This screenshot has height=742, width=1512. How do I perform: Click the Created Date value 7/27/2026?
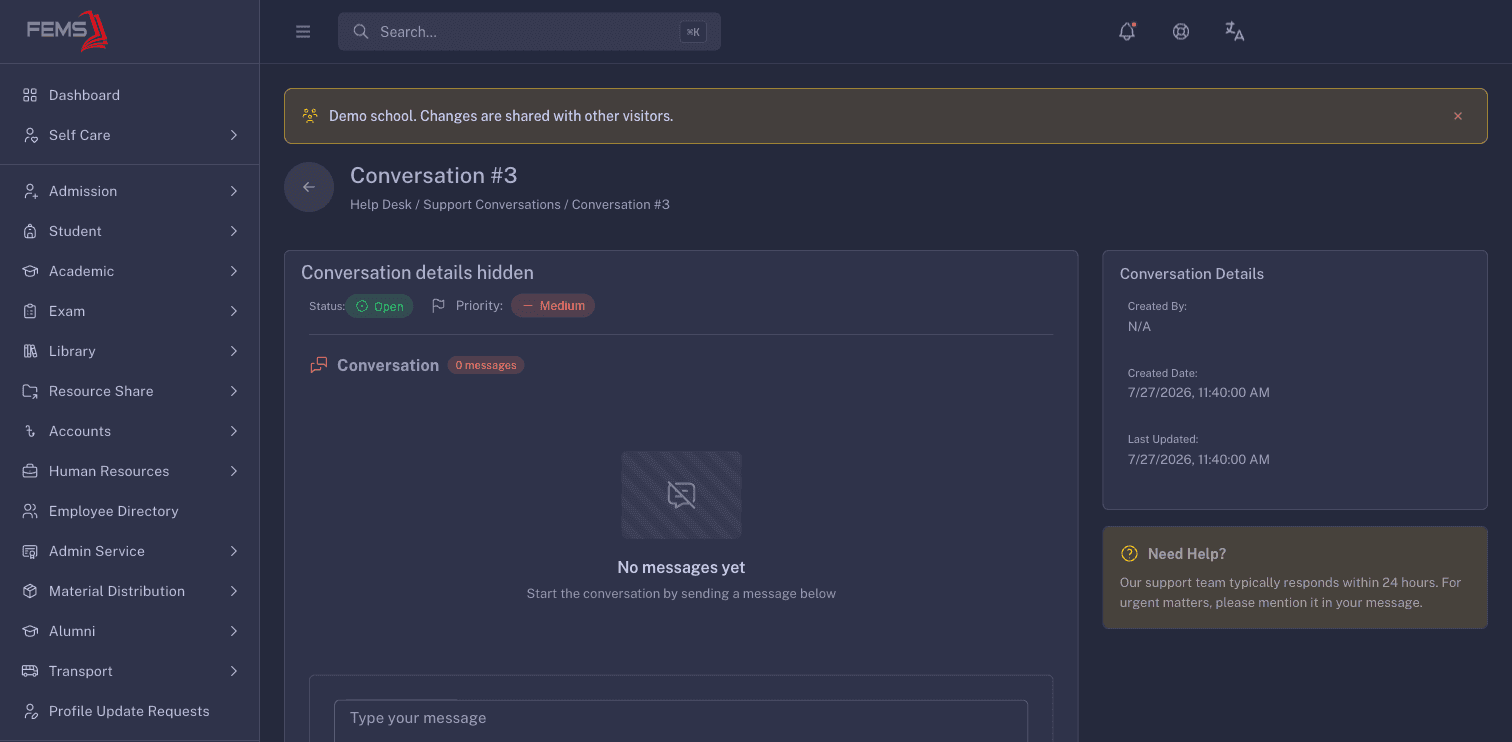click(1199, 393)
